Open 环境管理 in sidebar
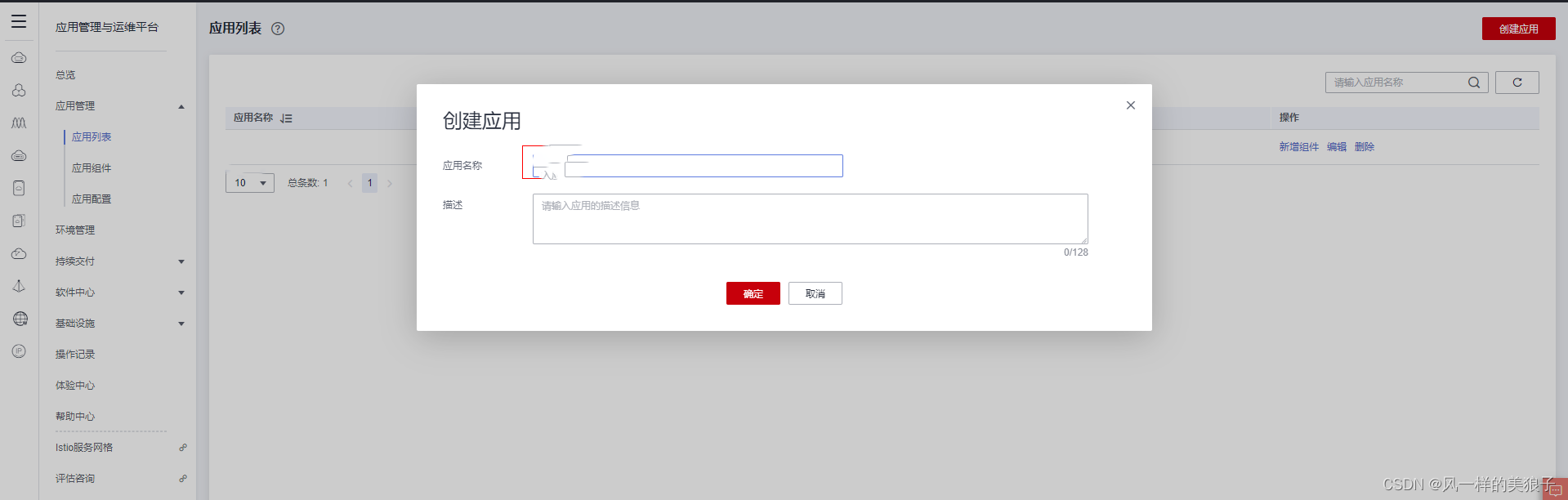1568x500 pixels. click(x=75, y=230)
